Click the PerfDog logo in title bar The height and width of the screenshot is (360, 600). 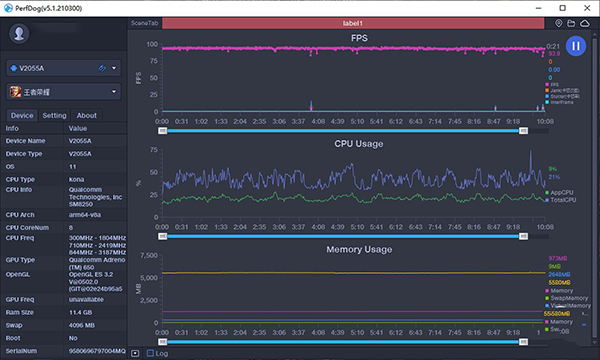[x=8, y=8]
